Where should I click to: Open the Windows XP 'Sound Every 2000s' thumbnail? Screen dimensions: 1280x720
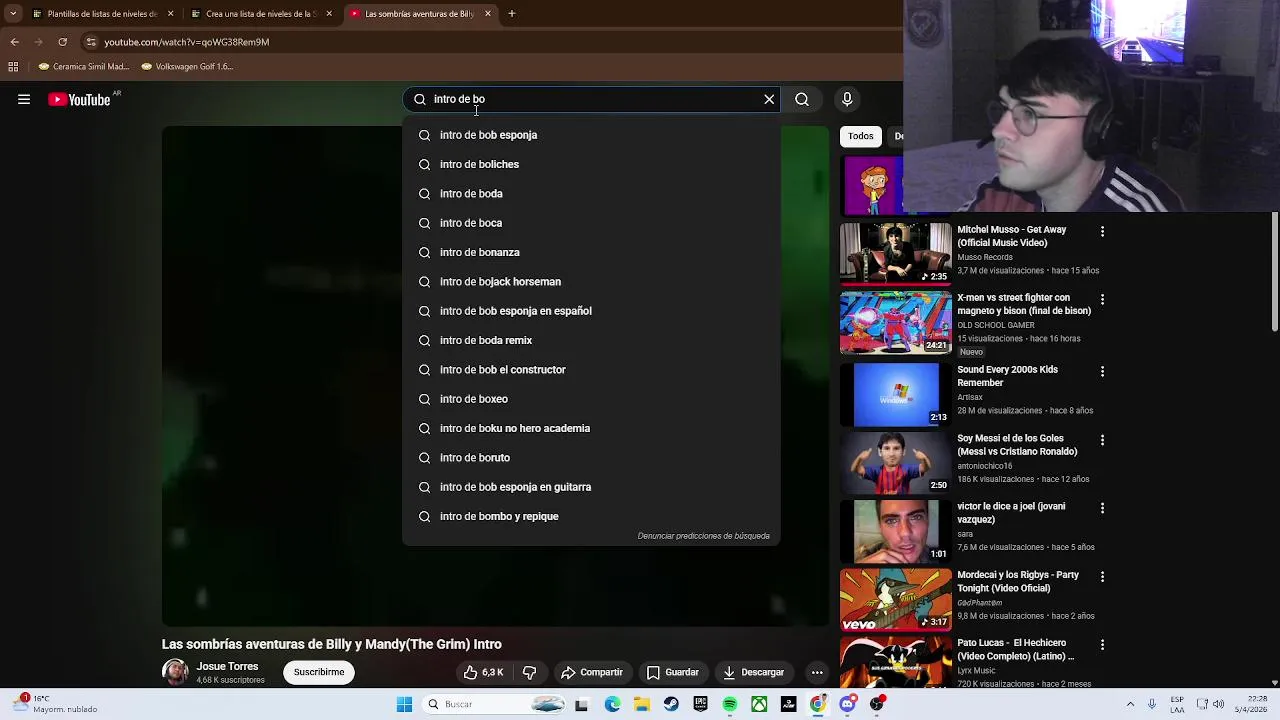(x=896, y=394)
